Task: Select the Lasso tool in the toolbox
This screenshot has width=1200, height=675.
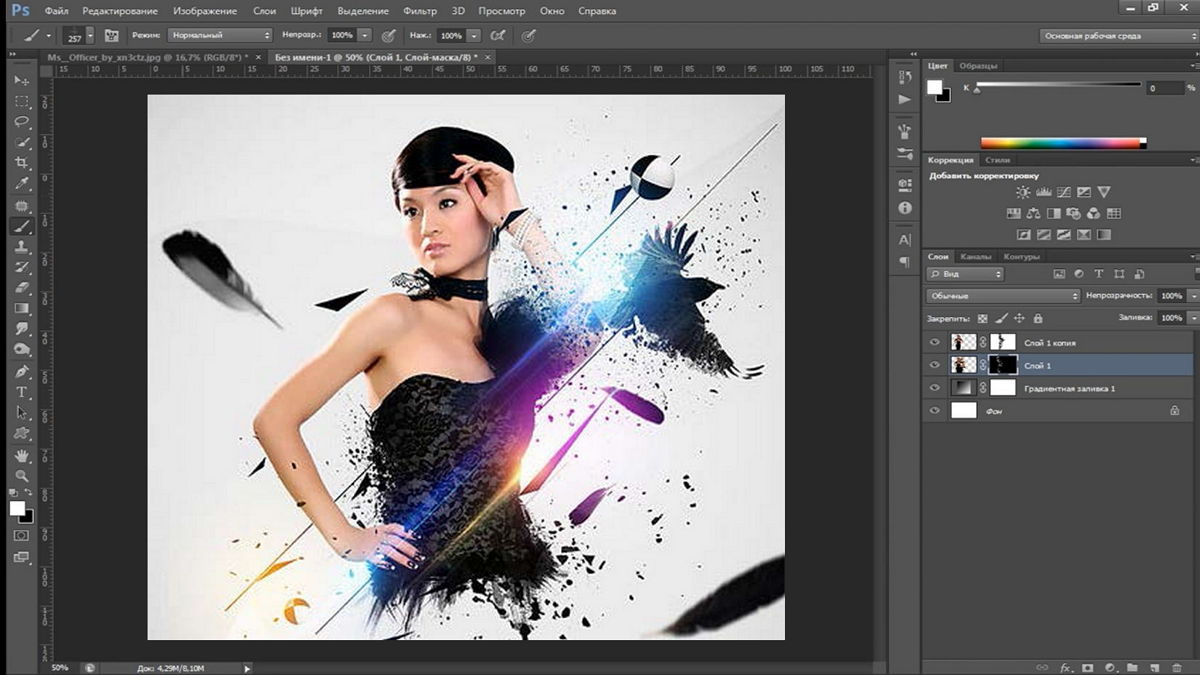Action: 21,121
